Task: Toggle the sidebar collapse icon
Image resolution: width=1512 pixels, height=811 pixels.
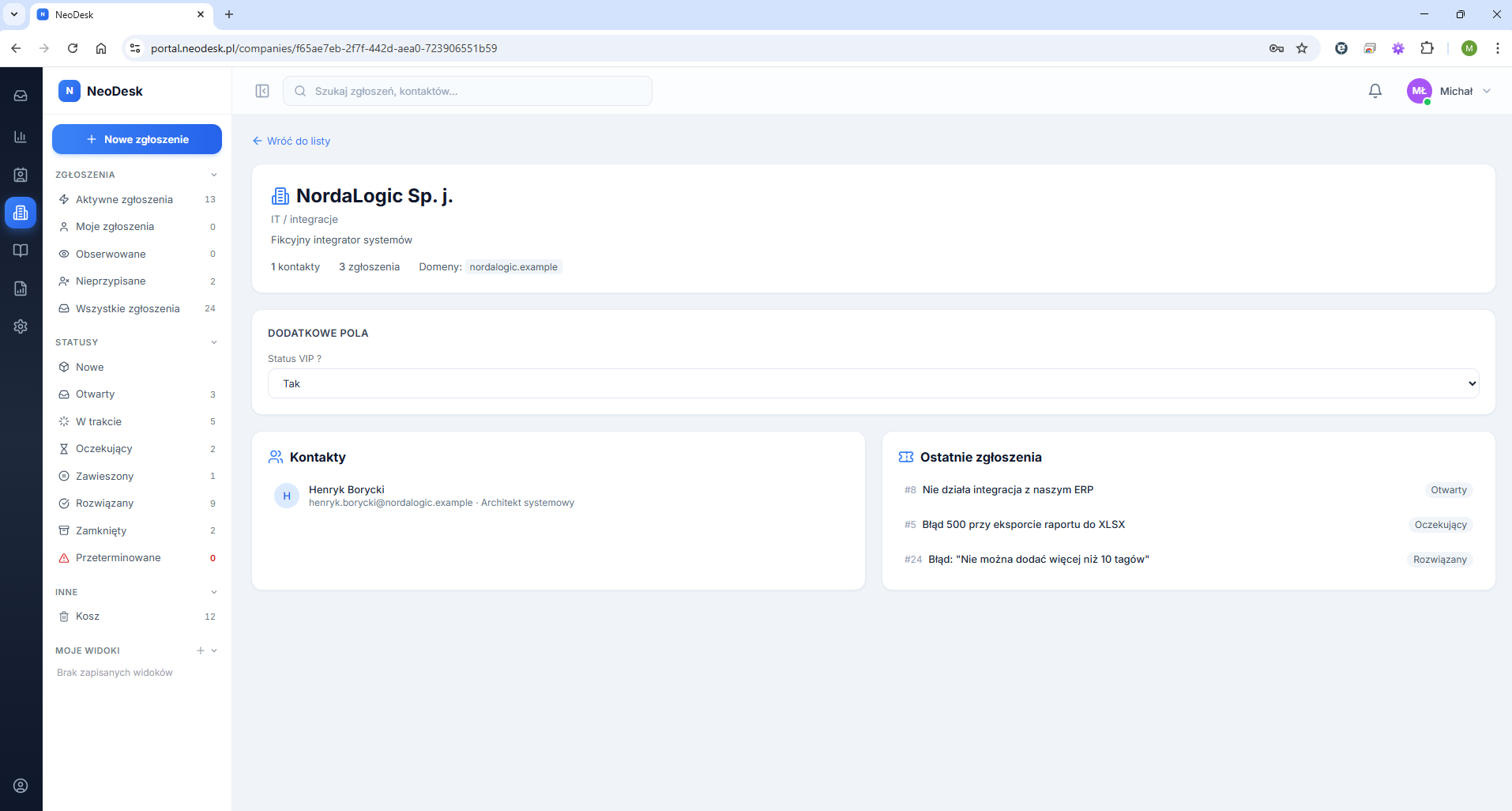Action: (262, 91)
